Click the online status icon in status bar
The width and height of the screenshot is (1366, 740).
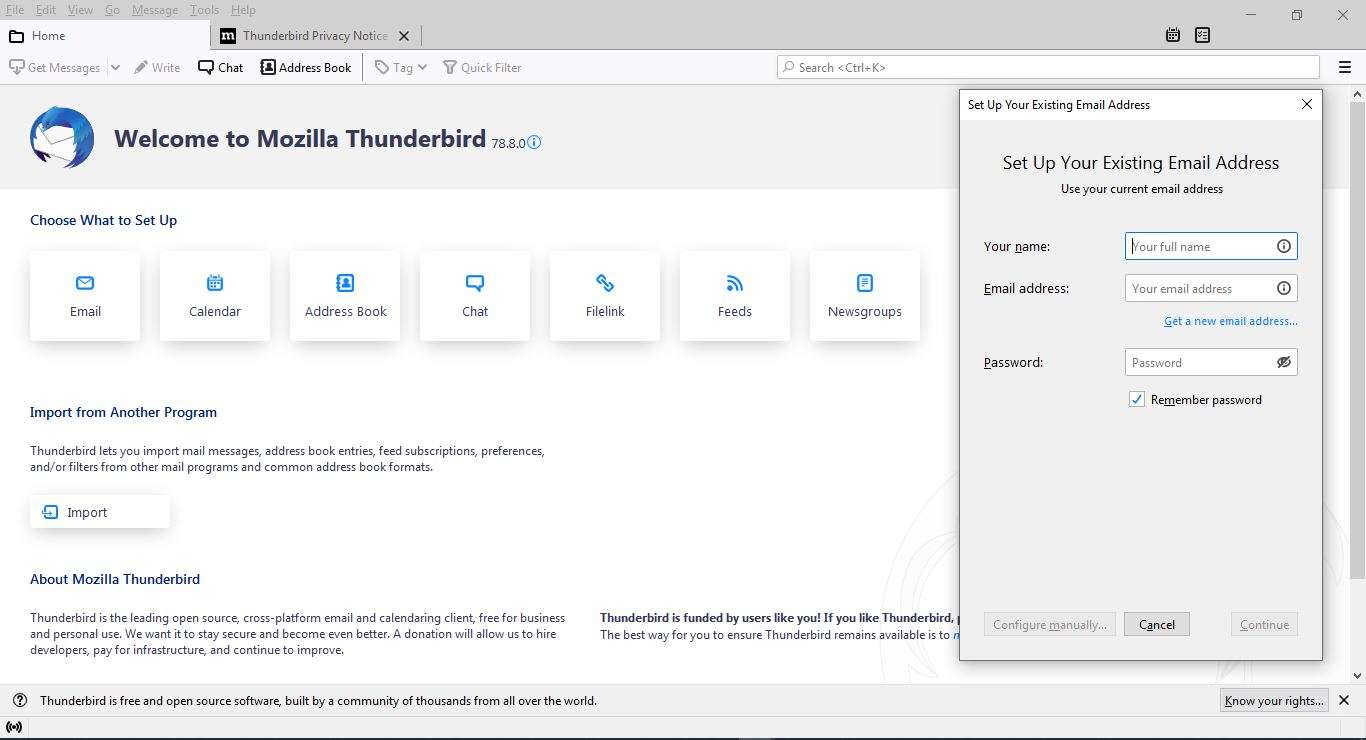(x=14, y=727)
